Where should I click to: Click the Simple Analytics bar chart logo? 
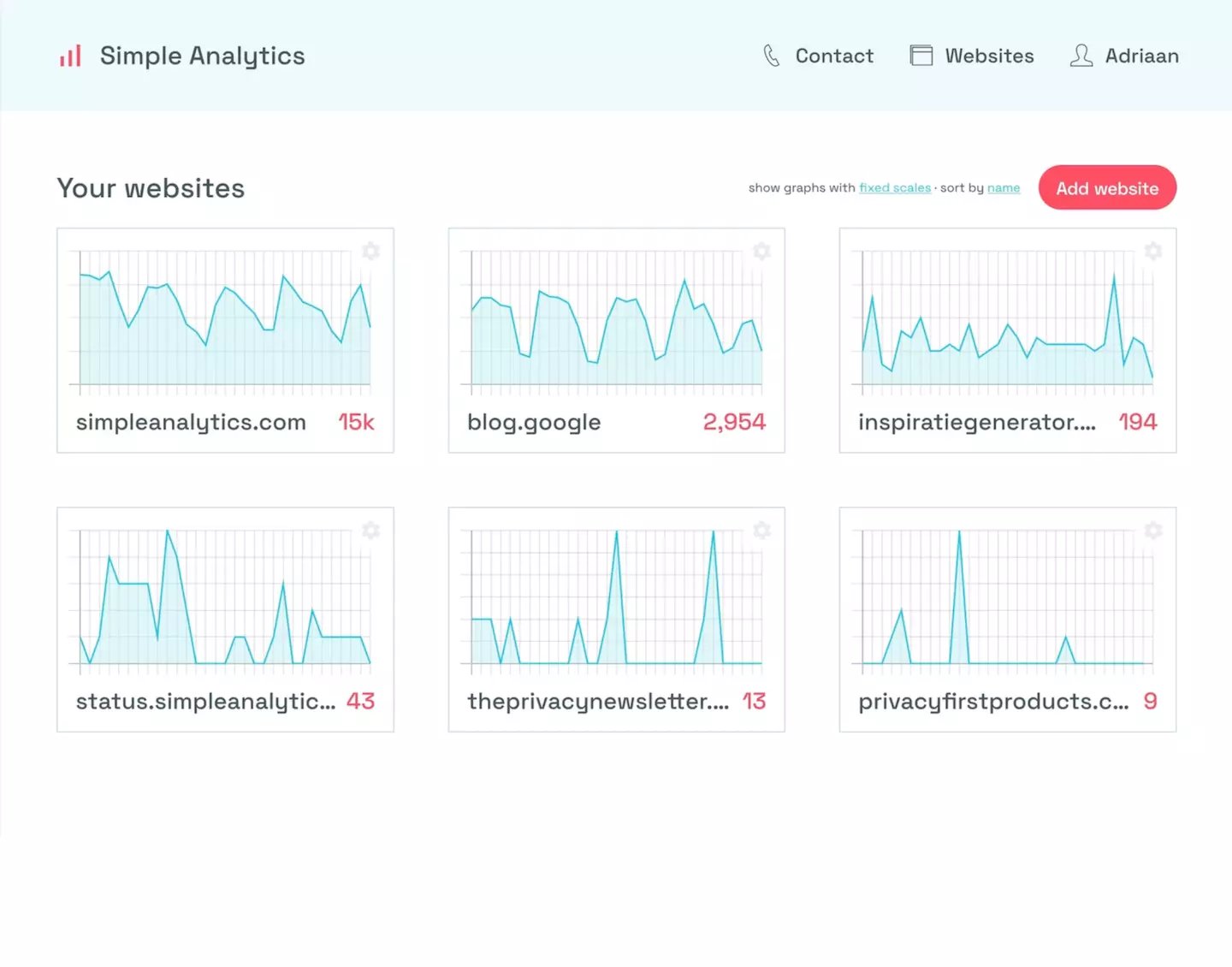(69, 55)
